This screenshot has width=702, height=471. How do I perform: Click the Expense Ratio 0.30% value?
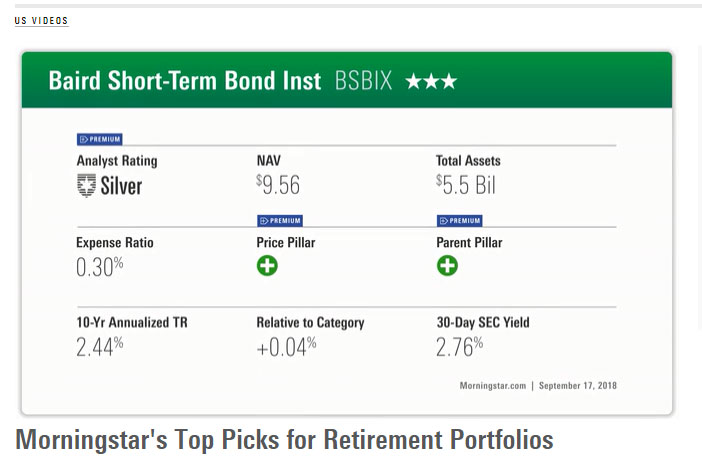tap(99, 267)
